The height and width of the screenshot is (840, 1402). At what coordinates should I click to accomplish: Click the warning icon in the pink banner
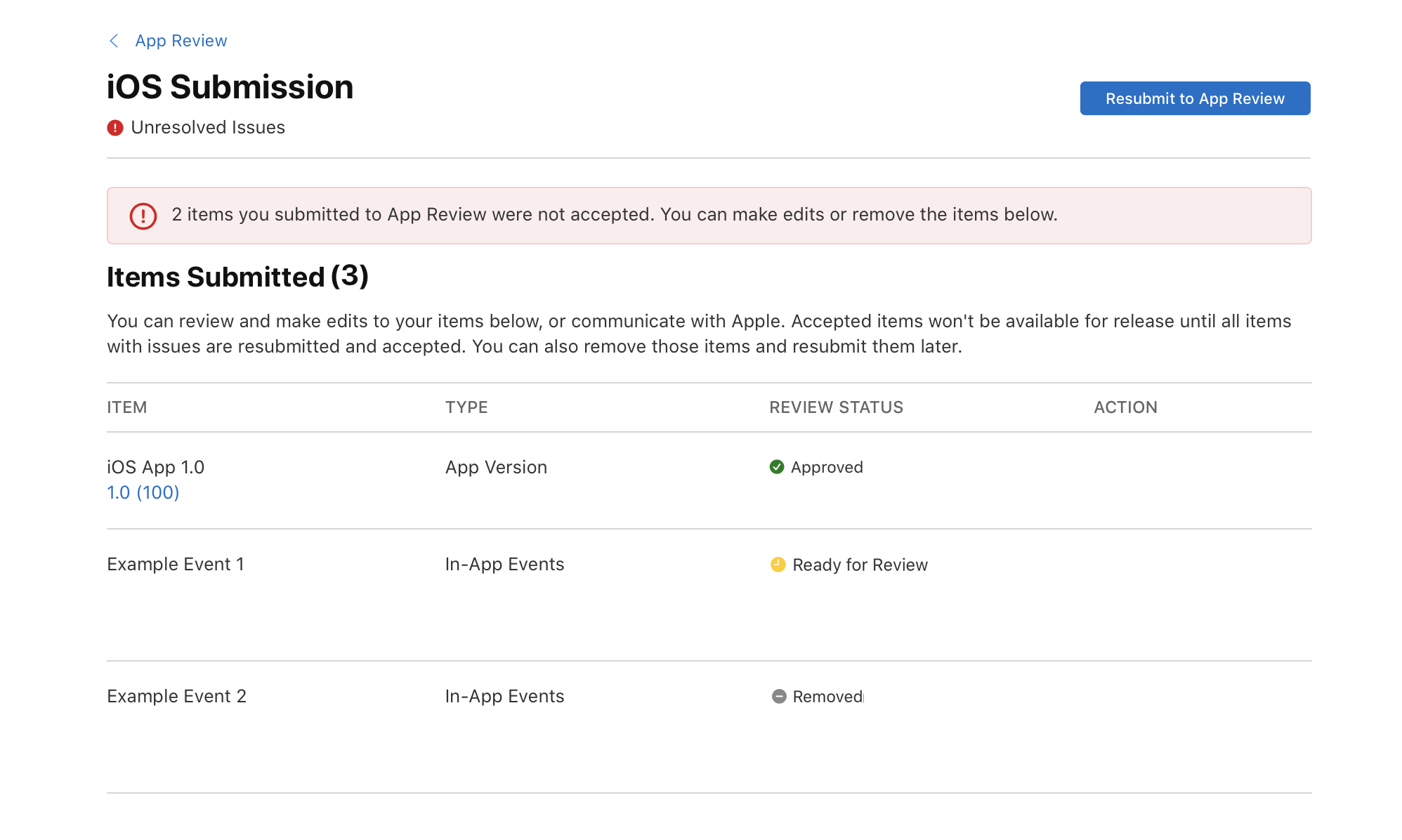click(143, 216)
